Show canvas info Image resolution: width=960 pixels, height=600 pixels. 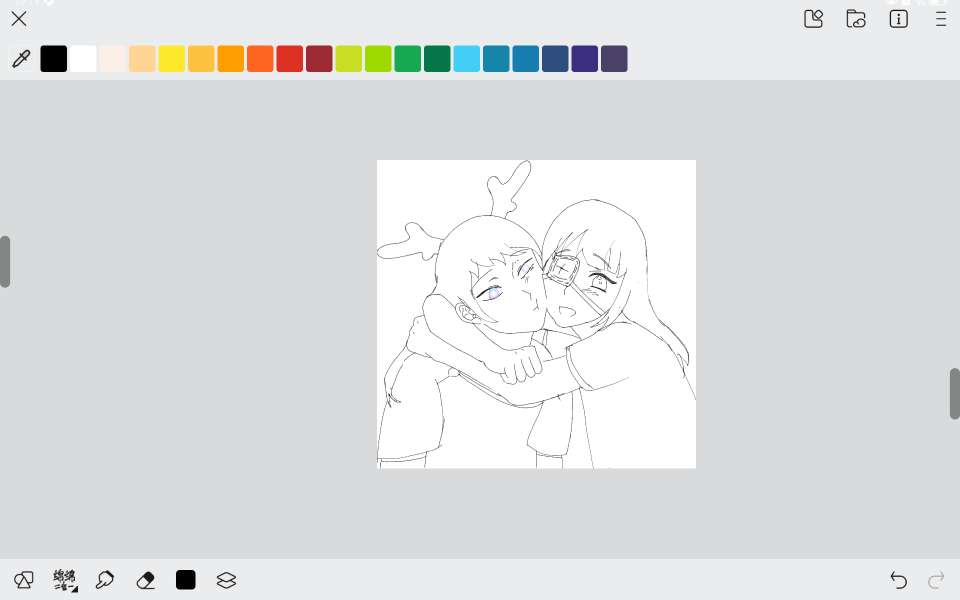[x=898, y=19]
